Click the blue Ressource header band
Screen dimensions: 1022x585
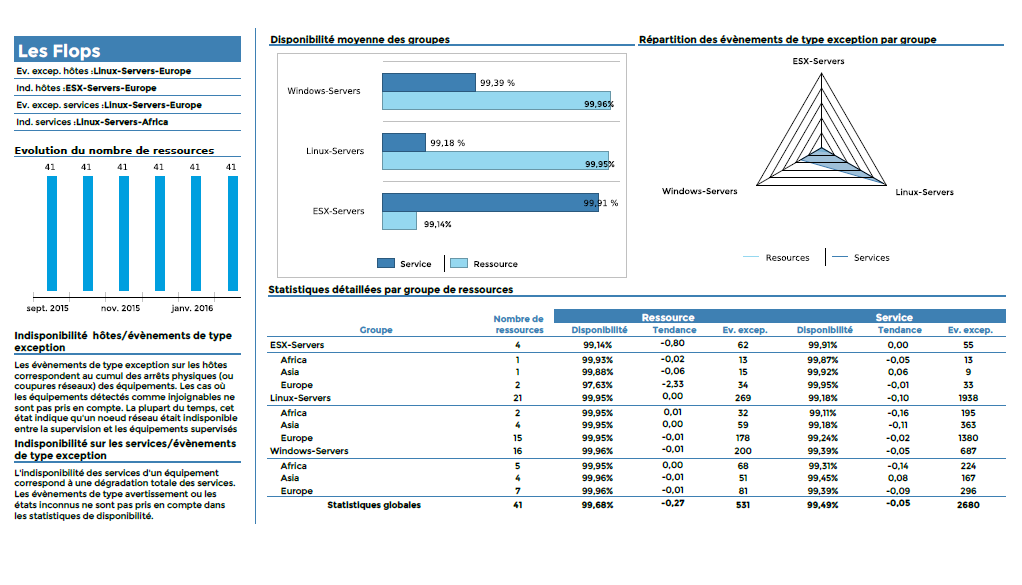pyautogui.click(x=667, y=317)
